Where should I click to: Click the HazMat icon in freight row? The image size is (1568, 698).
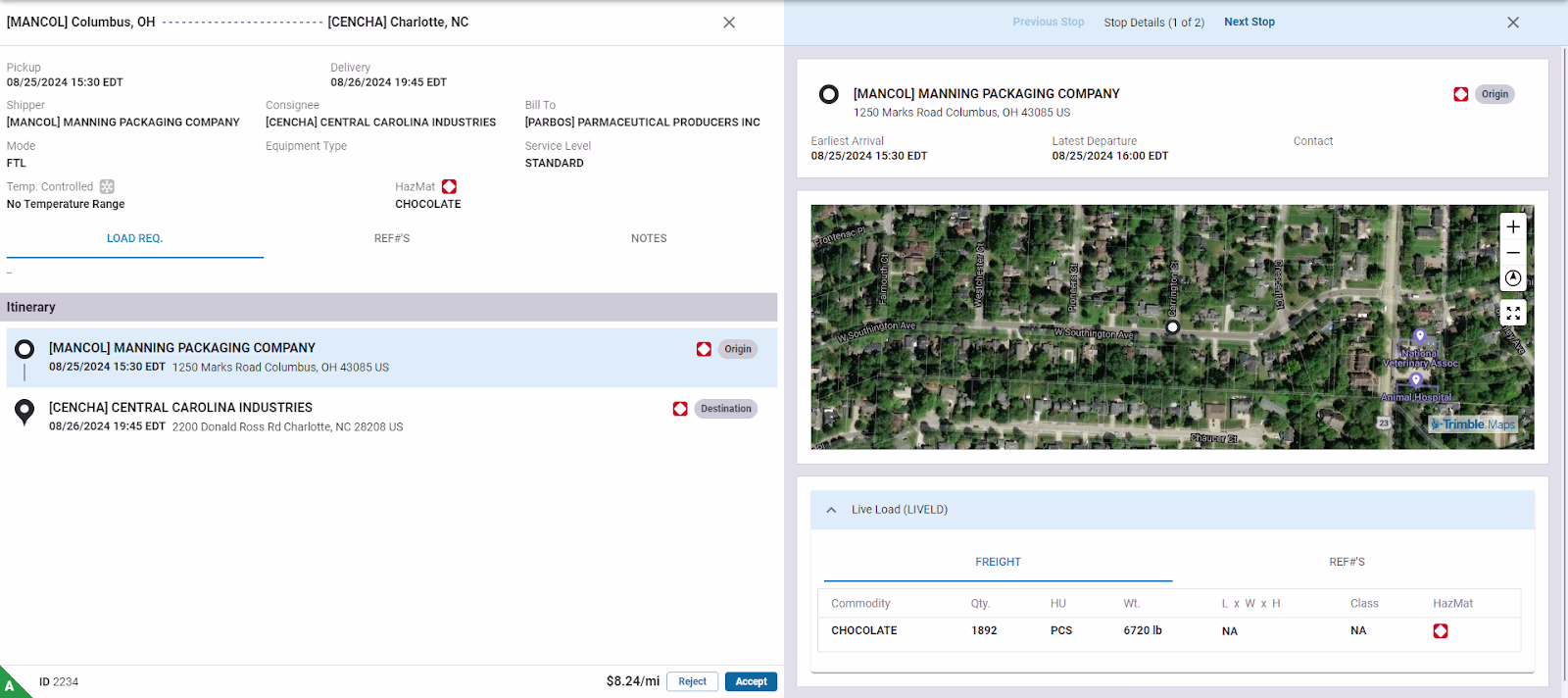1440,631
